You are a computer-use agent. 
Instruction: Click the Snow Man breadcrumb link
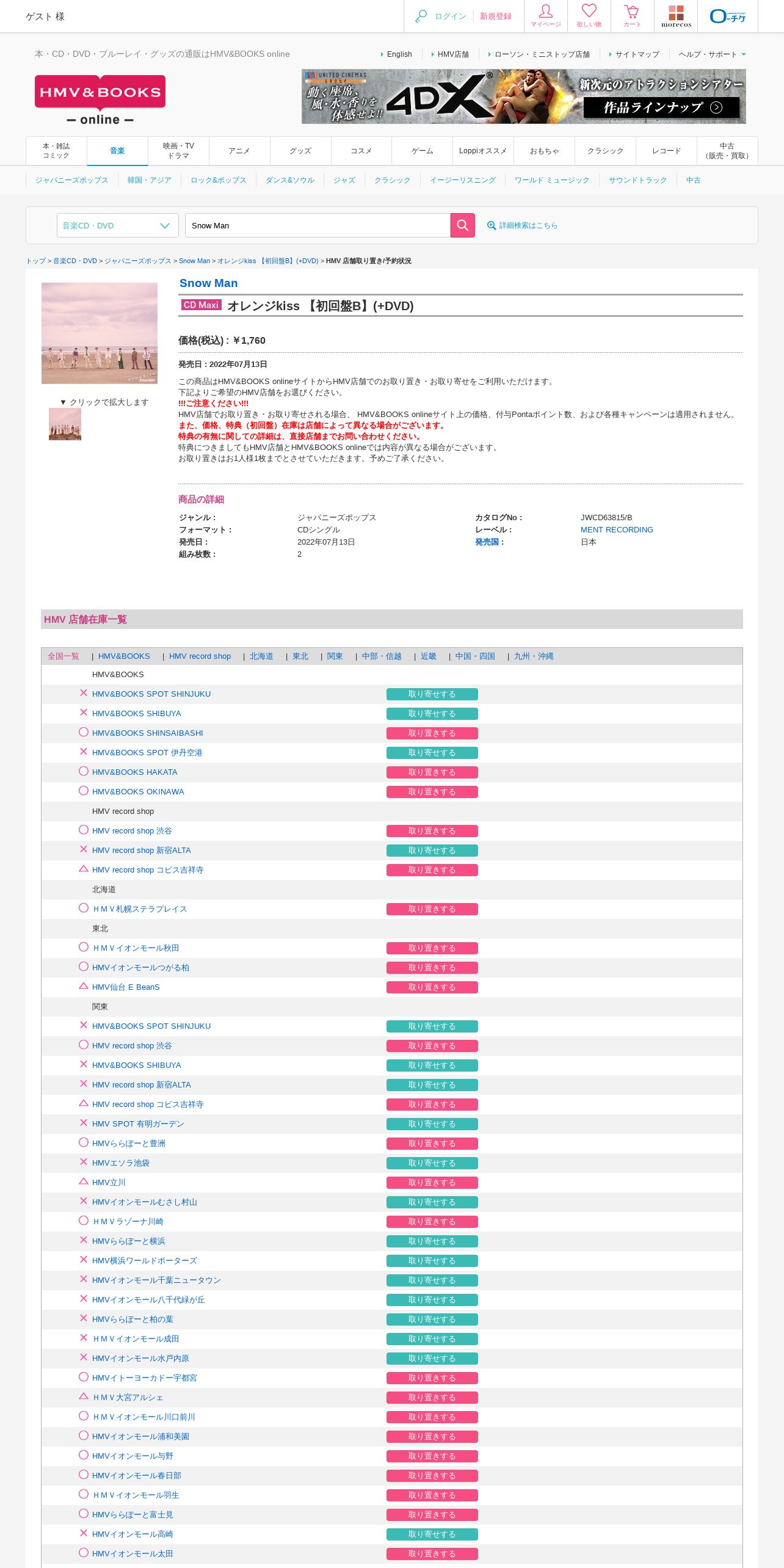[x=194, y=261]
